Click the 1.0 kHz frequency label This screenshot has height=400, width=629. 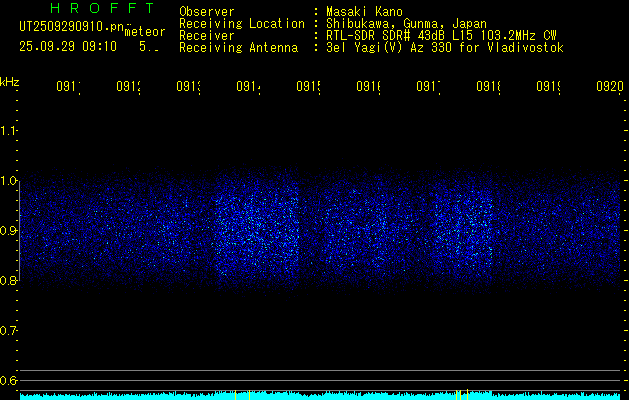click(x=8, y=181)
